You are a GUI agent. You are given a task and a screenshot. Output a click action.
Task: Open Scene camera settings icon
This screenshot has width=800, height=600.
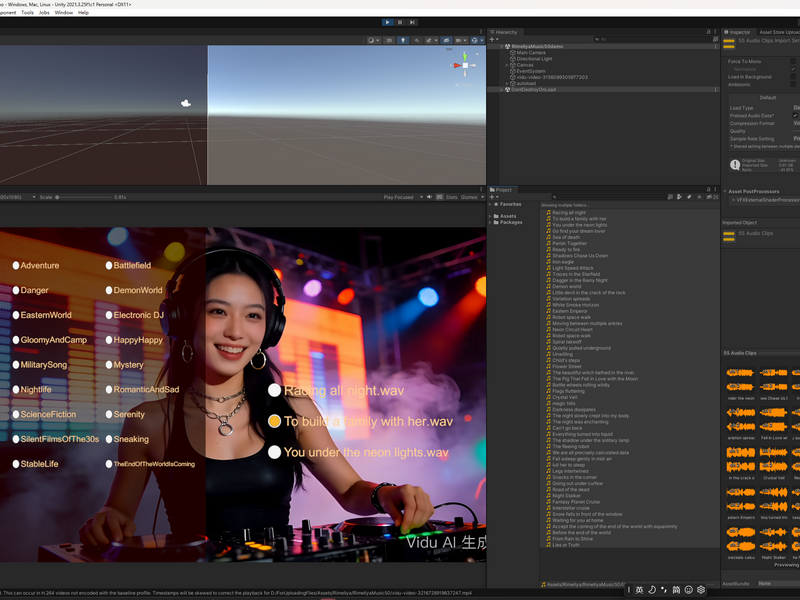point(460,40)
